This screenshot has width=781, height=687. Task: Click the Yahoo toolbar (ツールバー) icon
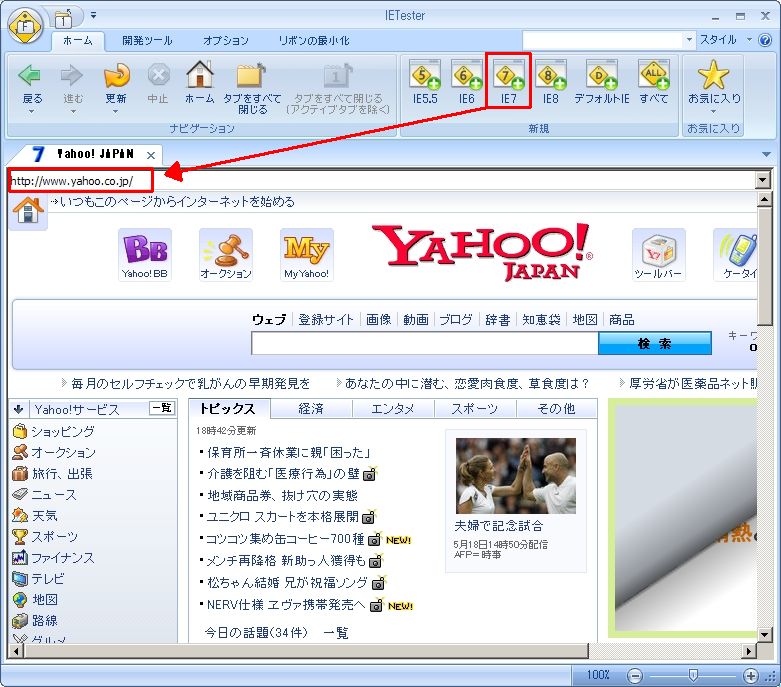658,254
